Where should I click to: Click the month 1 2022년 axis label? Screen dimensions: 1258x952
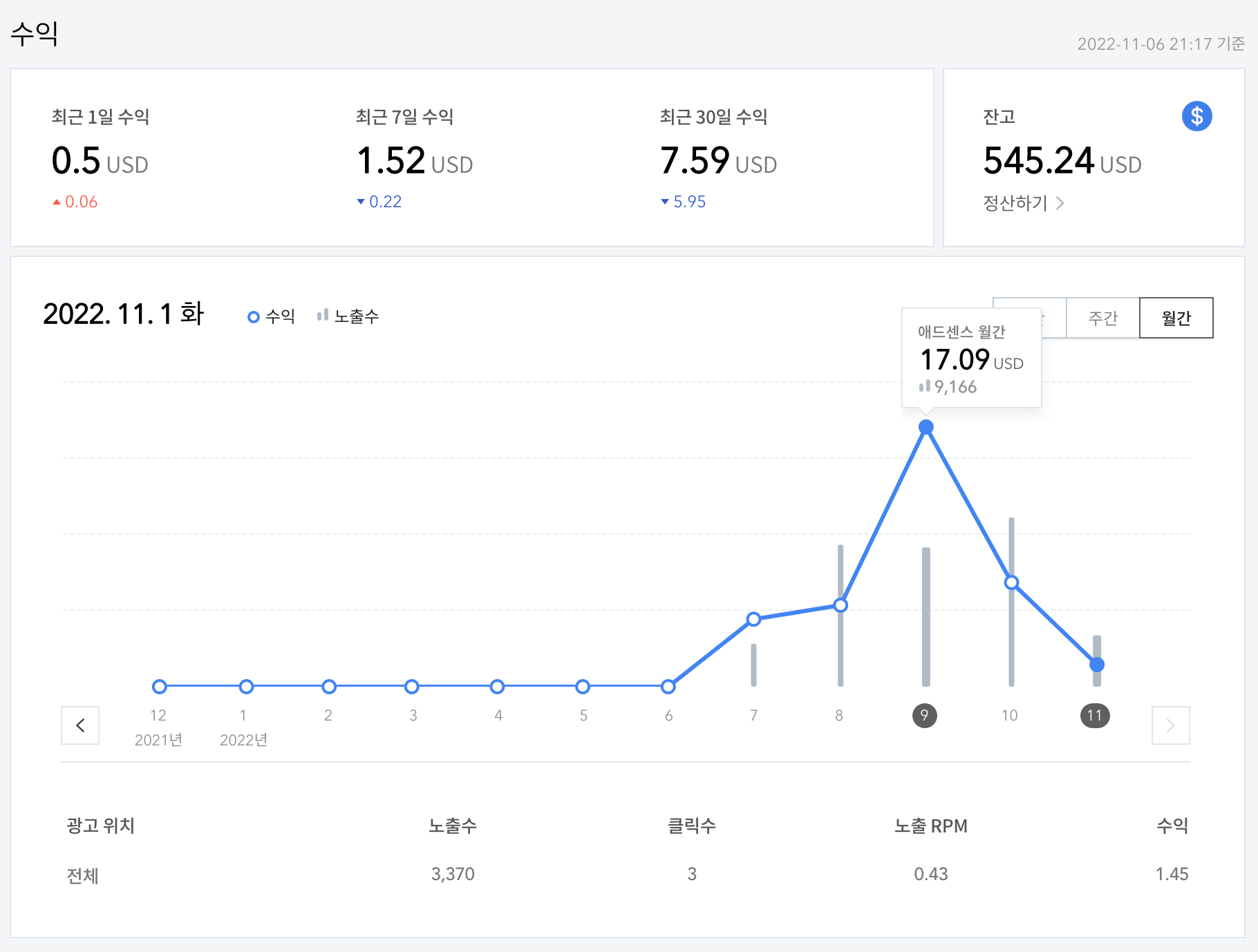coord(243,727)
